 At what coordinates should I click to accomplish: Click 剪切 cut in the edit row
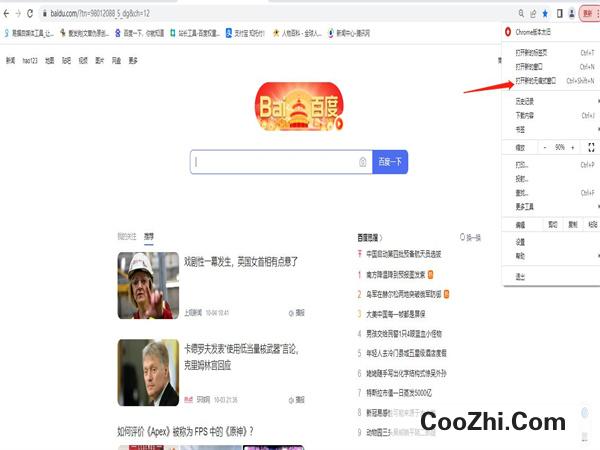(x=553, y=225)
